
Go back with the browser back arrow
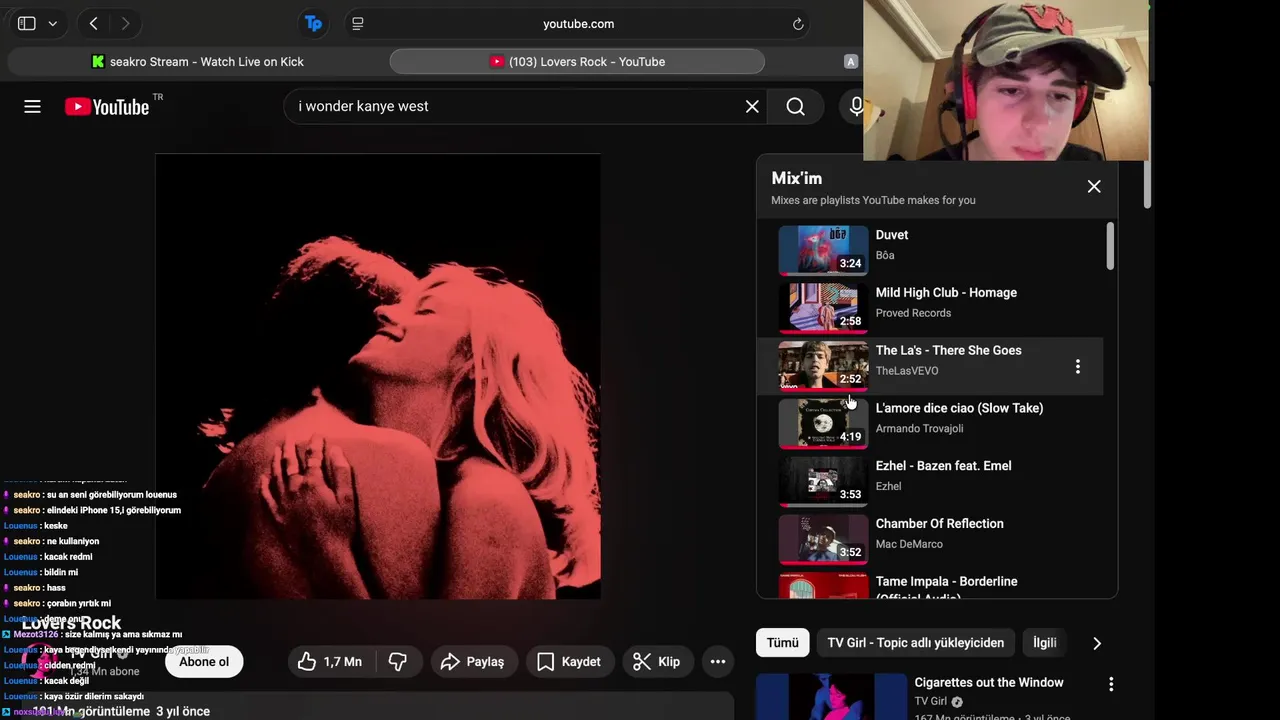pos(93,23)
